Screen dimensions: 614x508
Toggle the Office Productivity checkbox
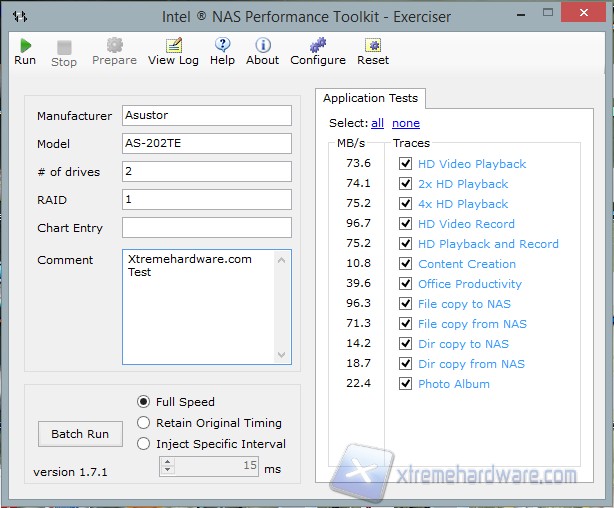tap(405, 284)
